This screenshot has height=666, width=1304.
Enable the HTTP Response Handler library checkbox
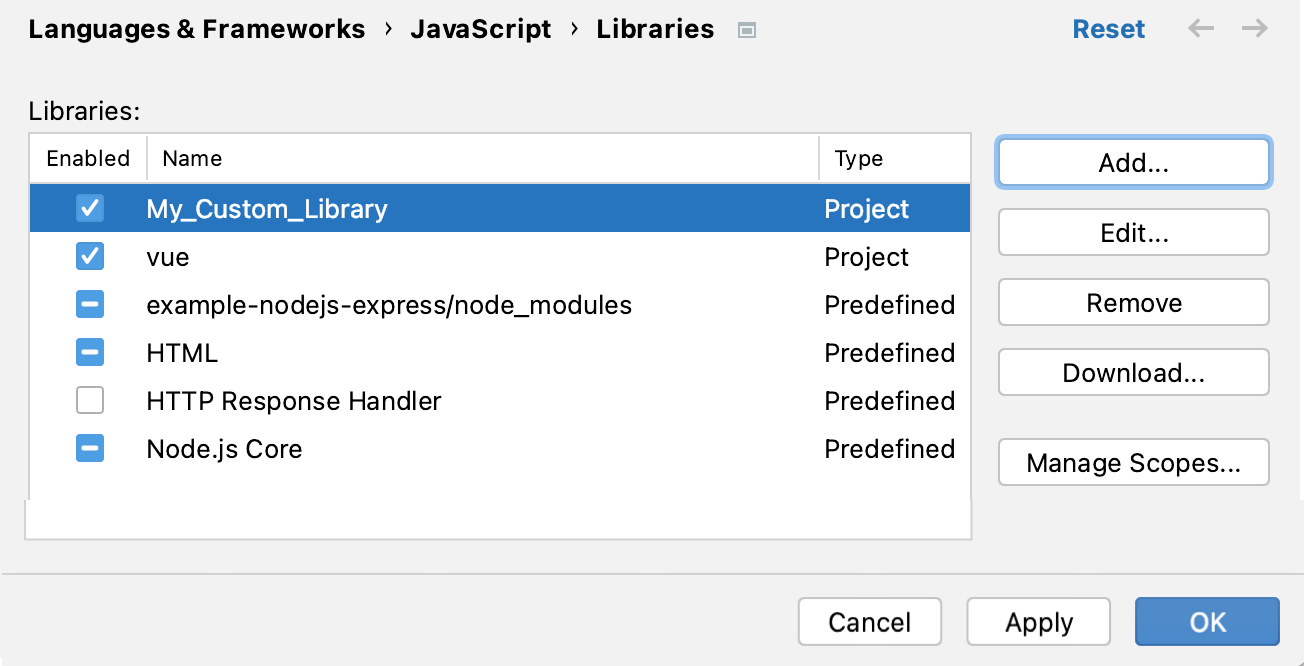point(90,400)
